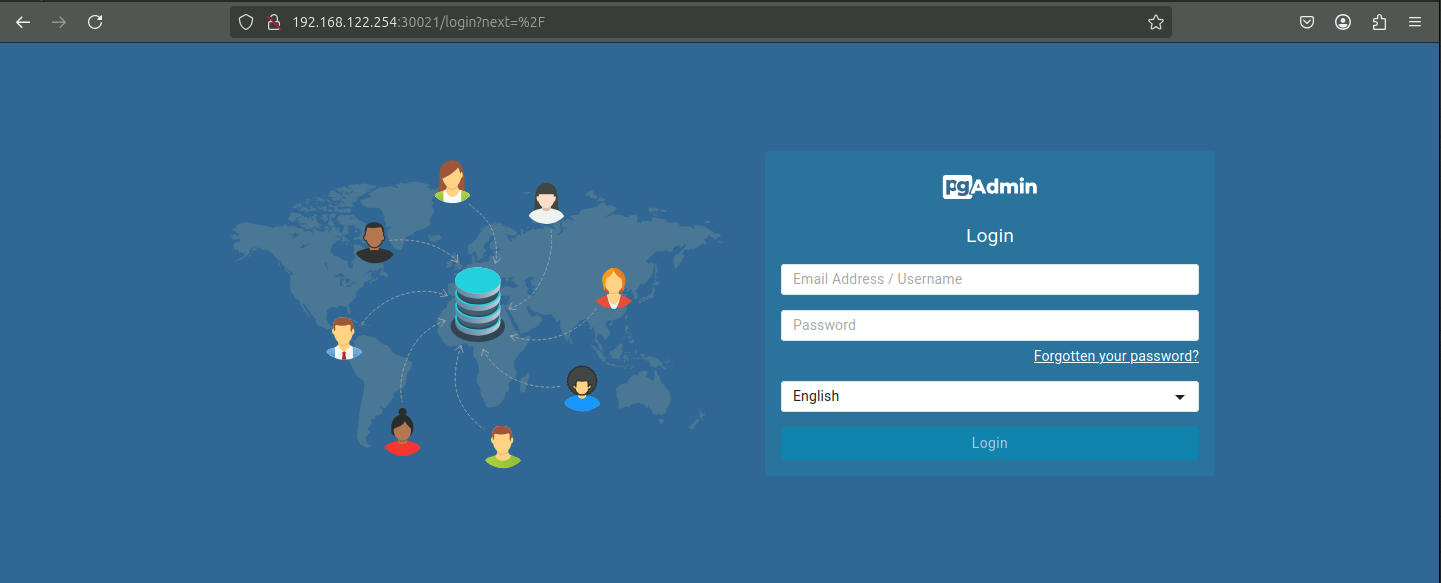
Task: Open the Pocket save icon
Action: tap(1307, 22)
